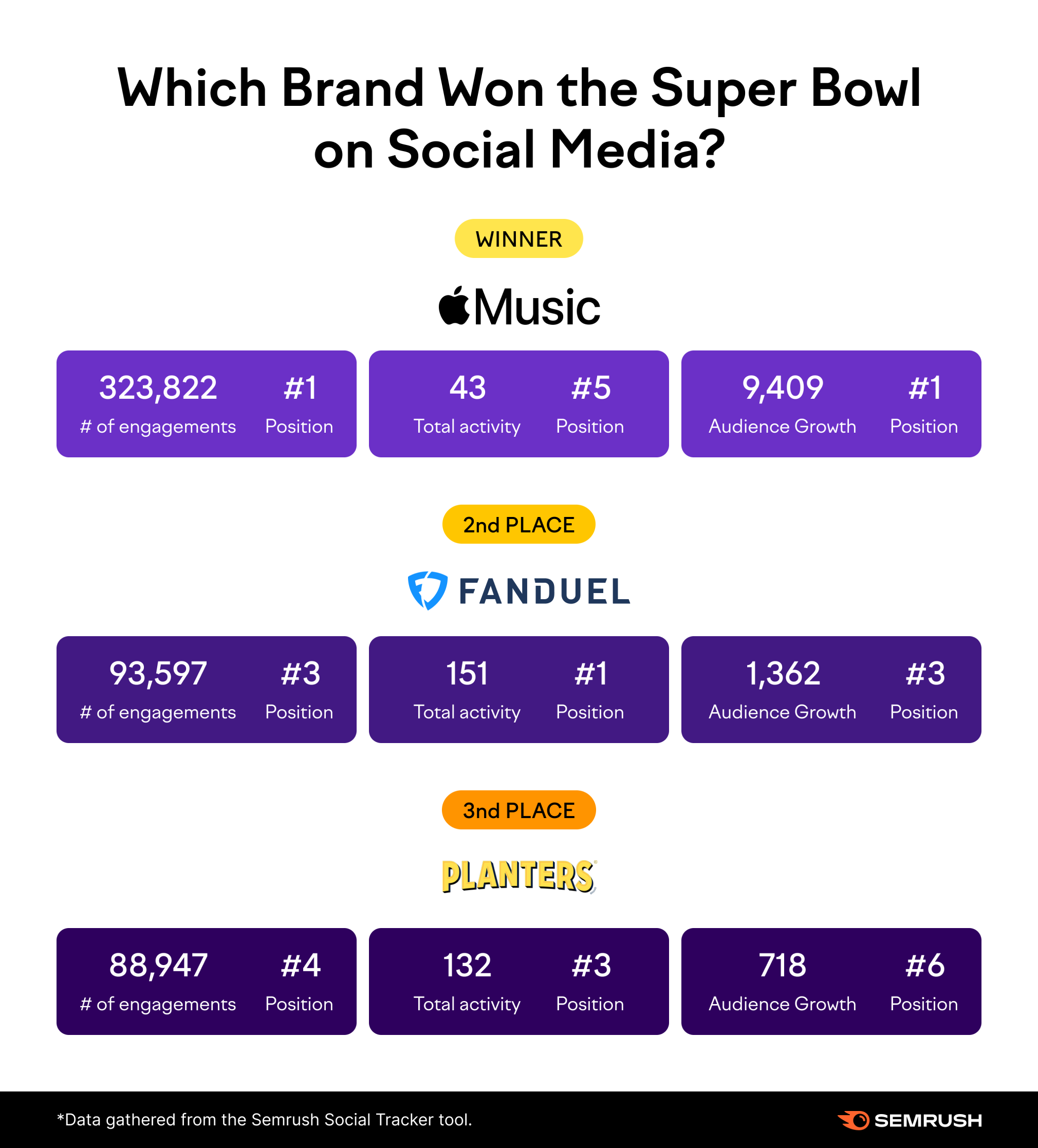Click the 9,409 Audience Growth number
The width and height of the screenshot is (1038, 1148).
coord(782,388)
